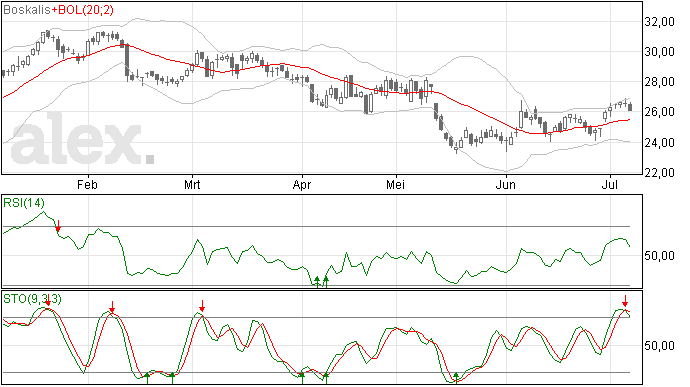Click the STO green buy arrow in May
This screenshot has width=690, height=387.
456,378
